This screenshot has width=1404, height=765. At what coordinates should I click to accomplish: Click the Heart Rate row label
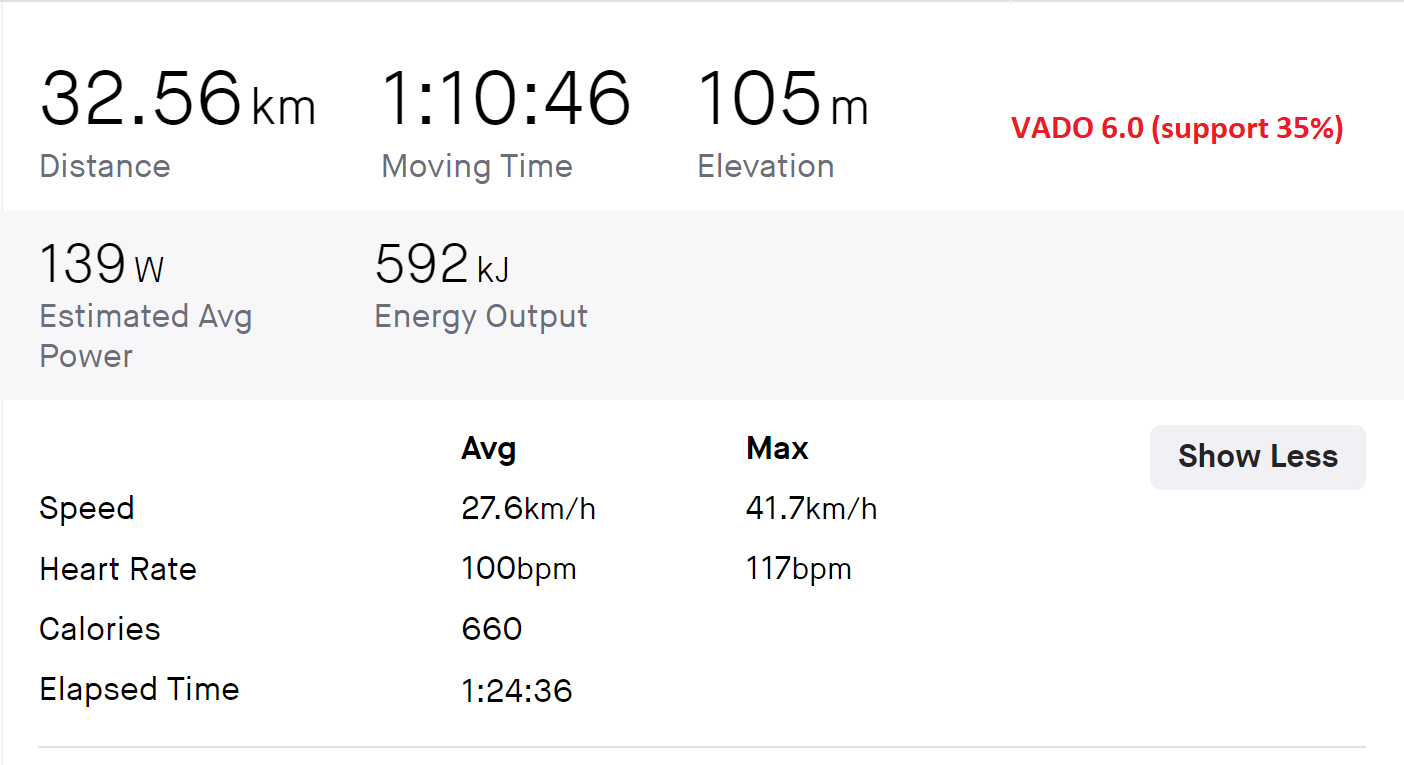click(118, 569)
